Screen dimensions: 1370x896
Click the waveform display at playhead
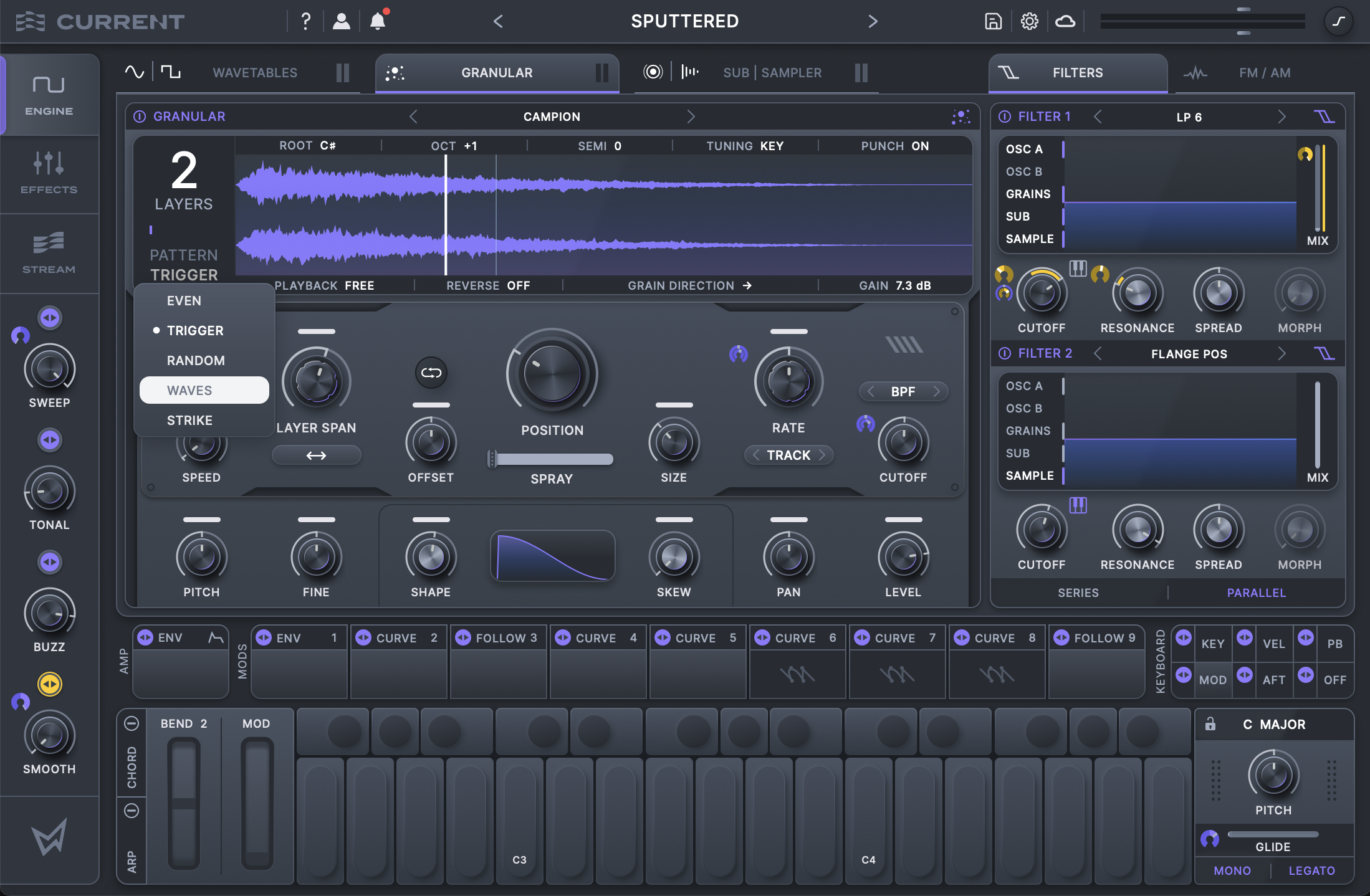pyautogui.click(x=446, y=215)
